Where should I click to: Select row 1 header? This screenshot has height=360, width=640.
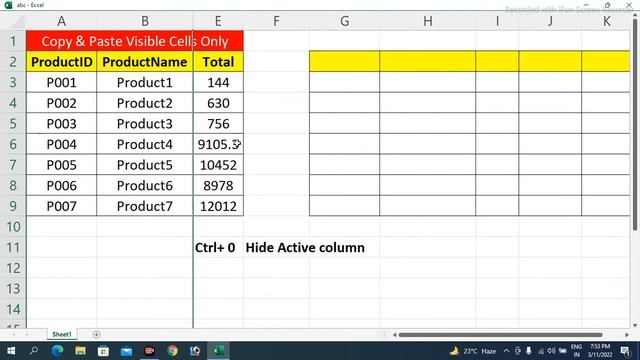(x=13, y=41)
